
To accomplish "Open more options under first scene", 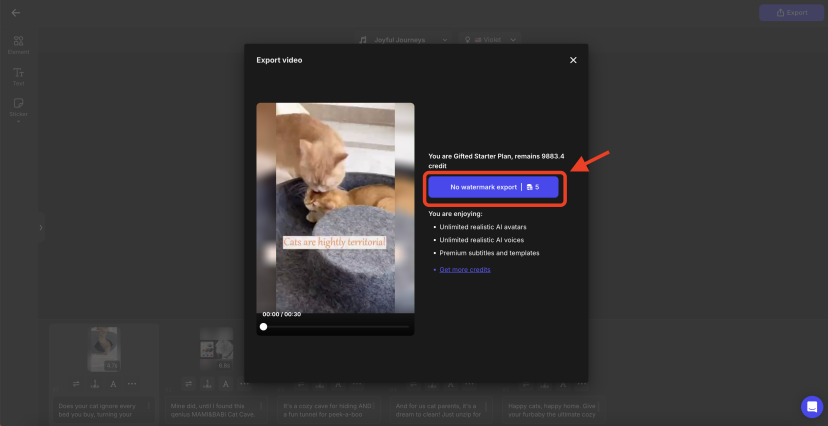I will point(132,384).
